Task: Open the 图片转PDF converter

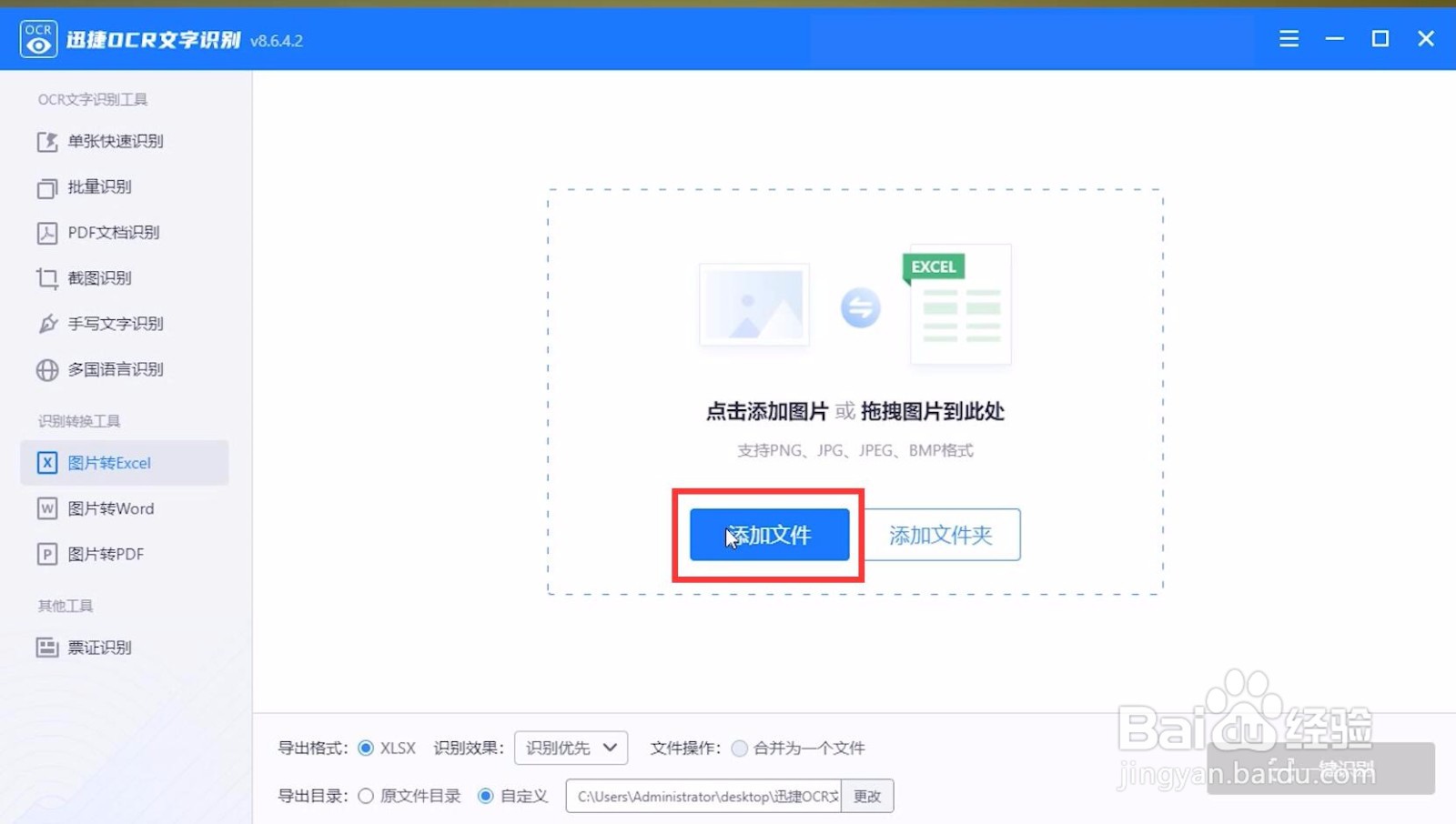Action: pyautogui.click(x=105, y=554)
